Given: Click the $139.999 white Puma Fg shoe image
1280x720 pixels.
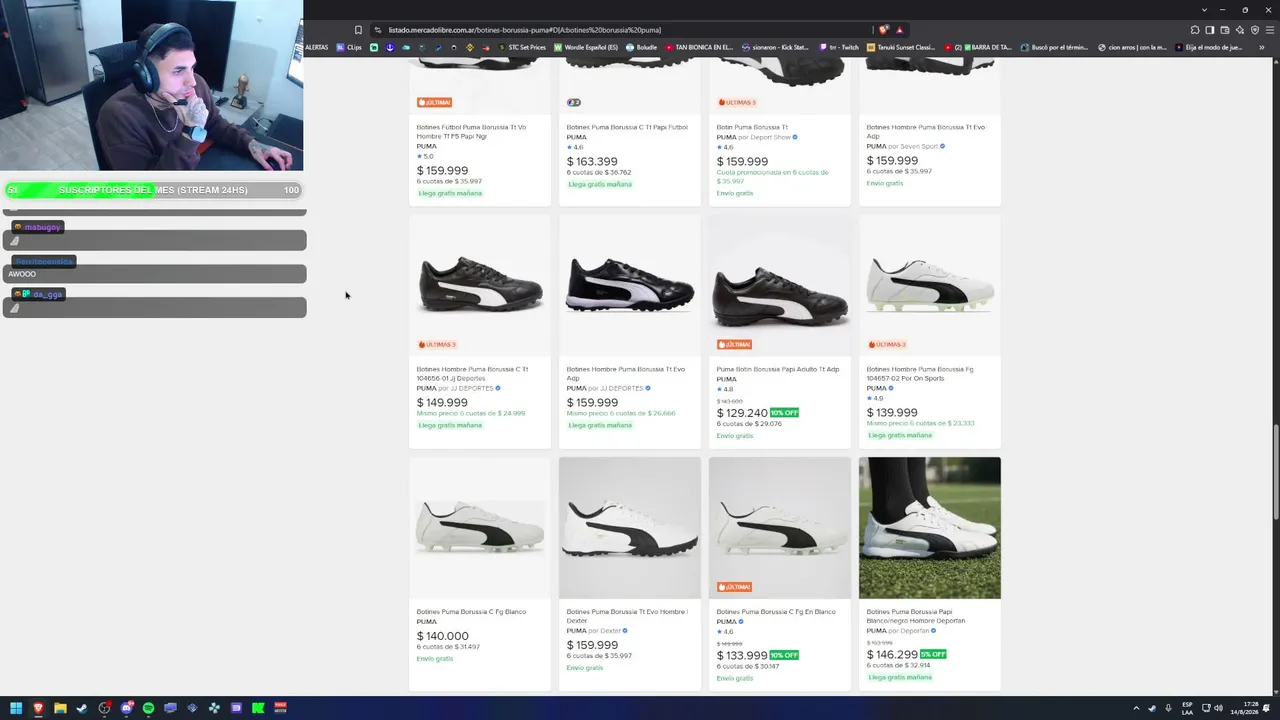Looking at the screenshot, I should click(930, 285).
